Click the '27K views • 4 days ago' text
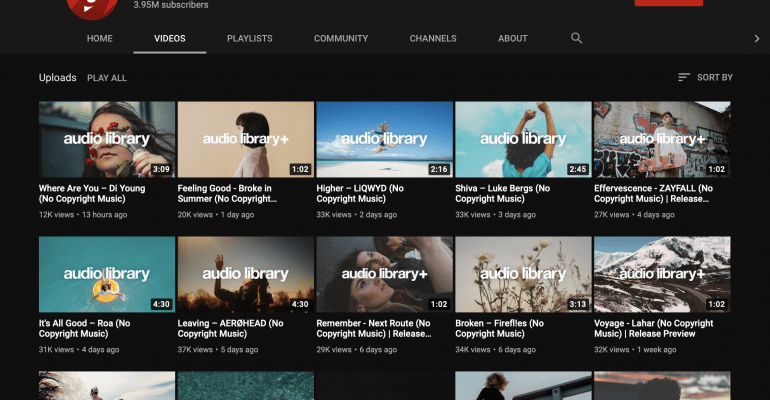 tap(634, 214)
